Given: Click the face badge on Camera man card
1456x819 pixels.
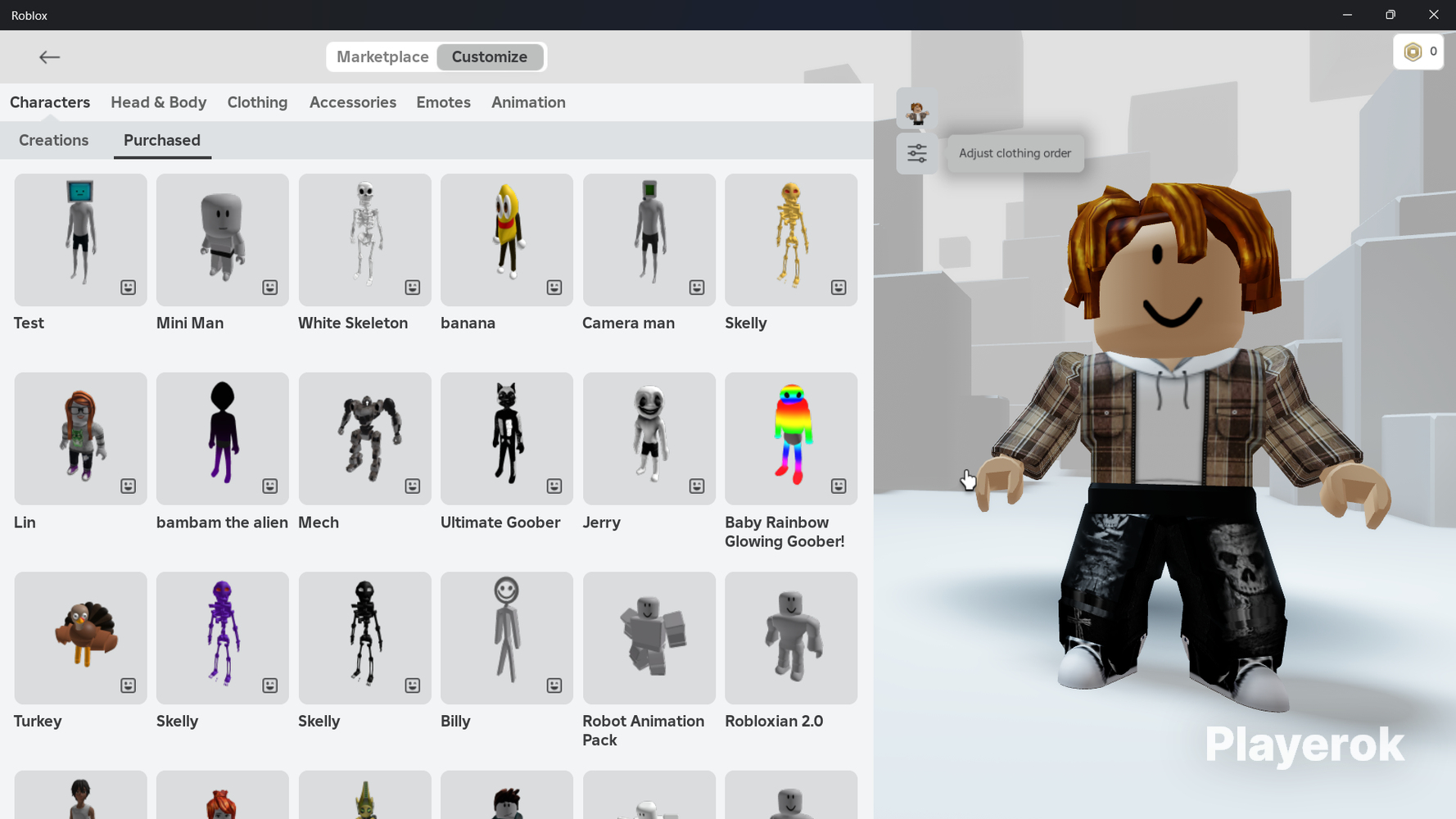Looking at the screenshot, I should click(696, 287).
